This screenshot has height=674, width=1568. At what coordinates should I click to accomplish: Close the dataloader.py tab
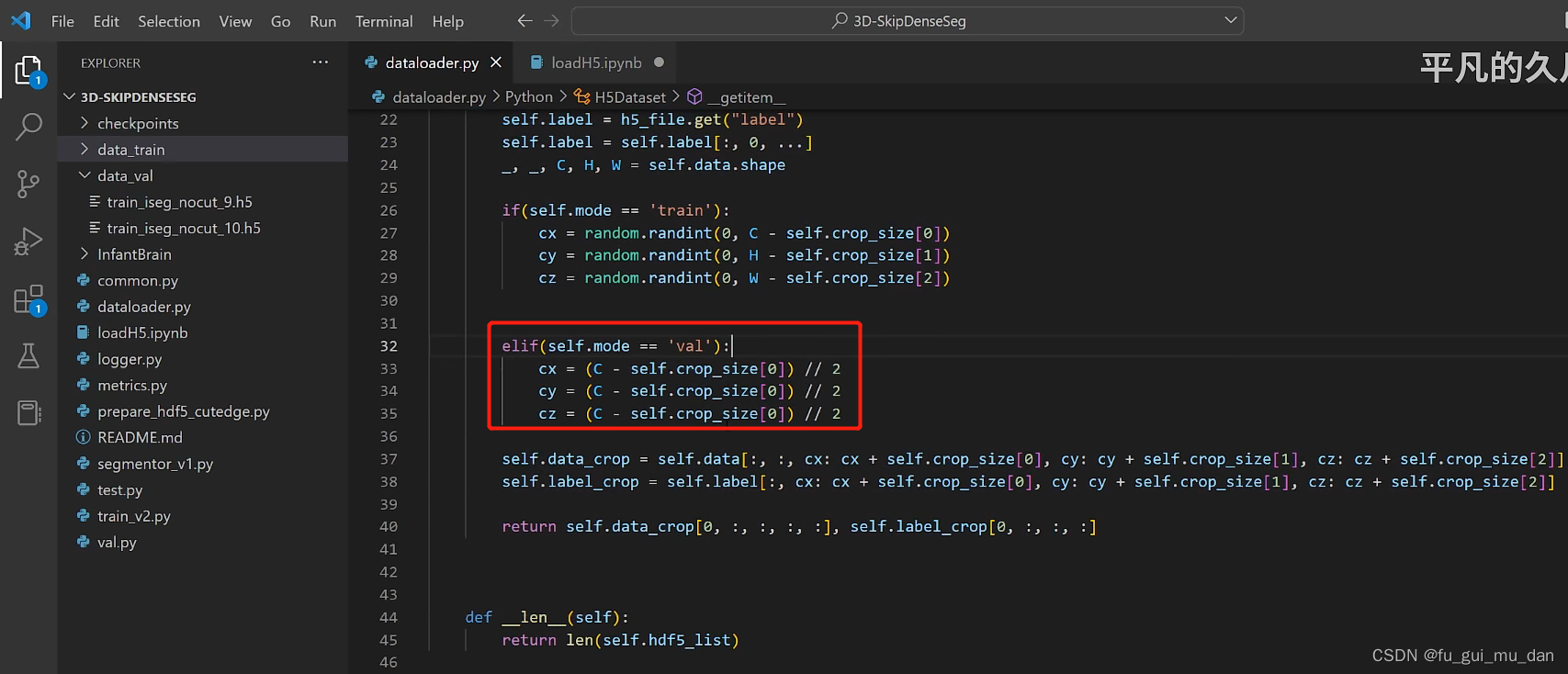coord(496,62)
